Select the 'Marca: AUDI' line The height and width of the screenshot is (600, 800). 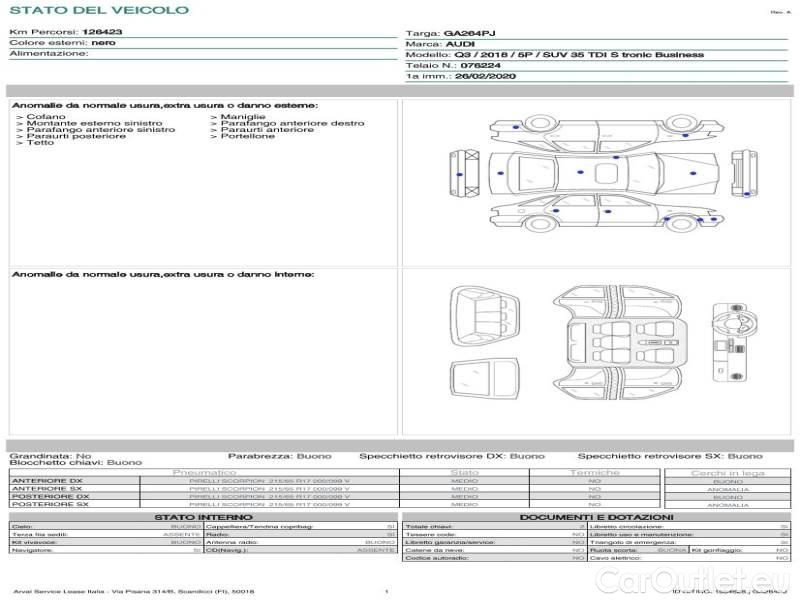tap(440, 44)
